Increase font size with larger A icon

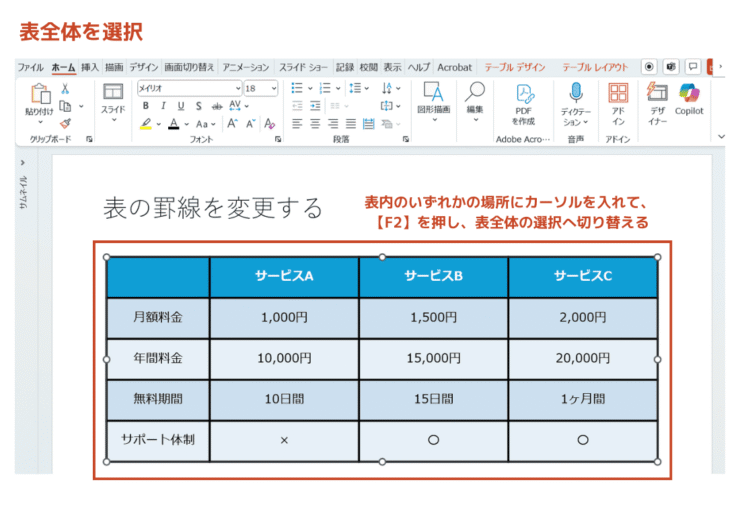[232, 124]
